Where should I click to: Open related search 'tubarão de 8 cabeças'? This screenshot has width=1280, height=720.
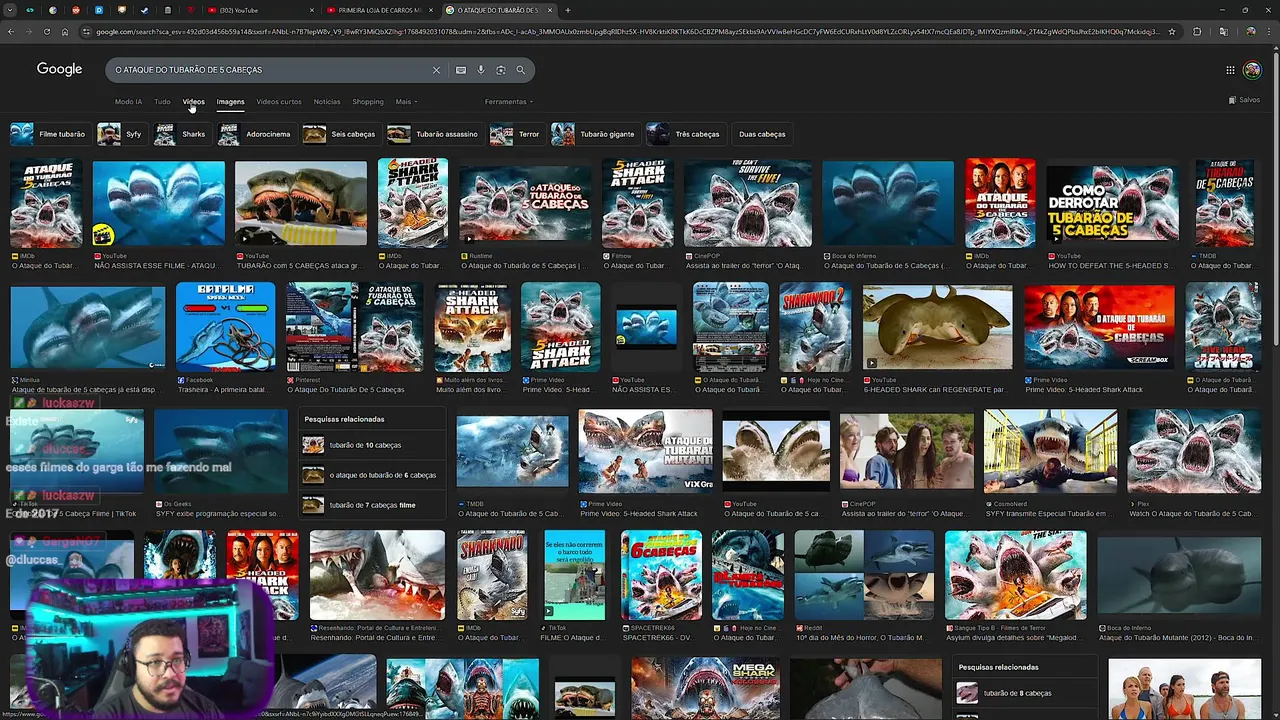tap(1026, 693)
